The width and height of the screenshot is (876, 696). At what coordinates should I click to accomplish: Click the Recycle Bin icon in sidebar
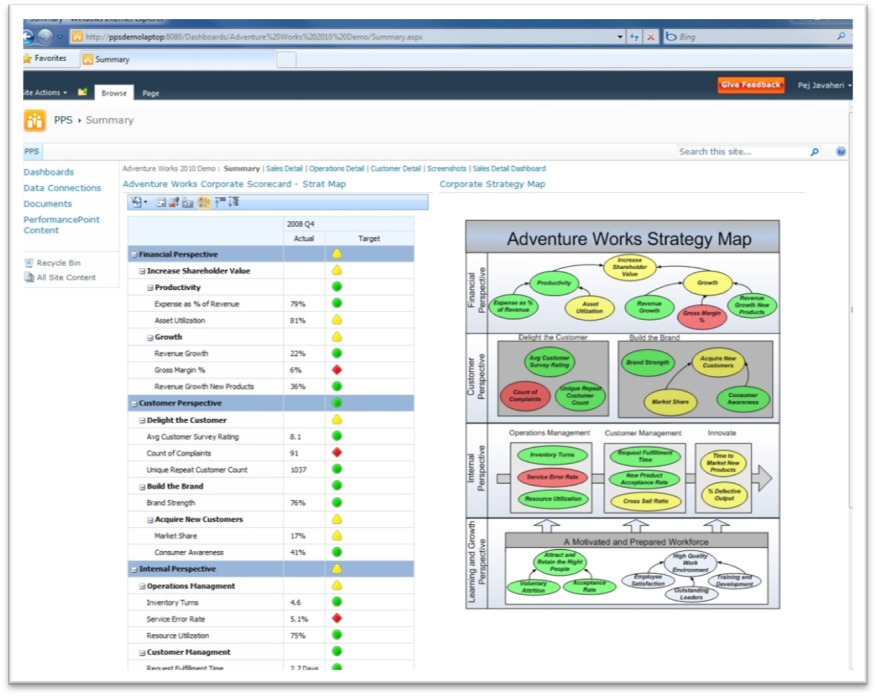point(29,263)
